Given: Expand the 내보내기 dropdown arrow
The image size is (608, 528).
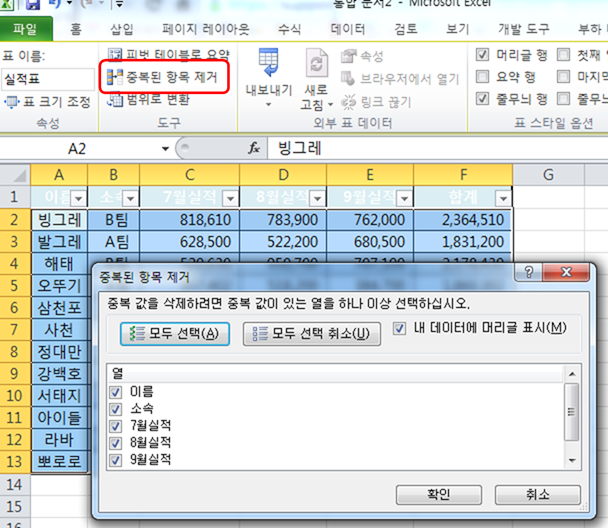Looking at the screenshot, I should click(268, 104).
